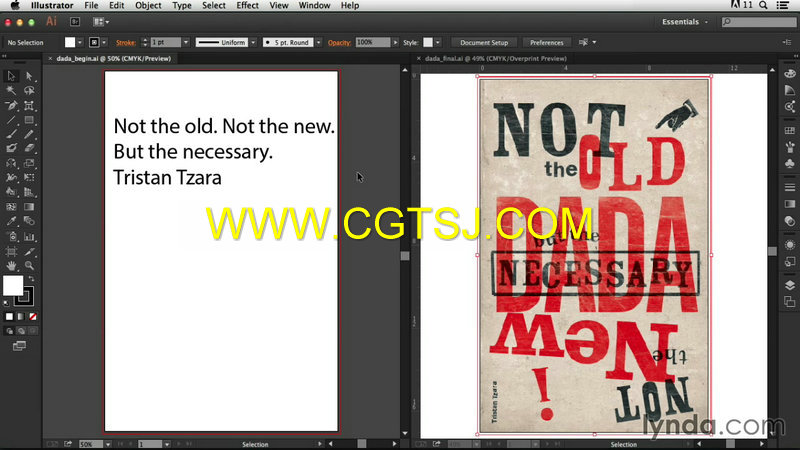This screenshot has width=800, height=450.
Task: Click the large white Fill swatch
Action: [x=13, y=285]
